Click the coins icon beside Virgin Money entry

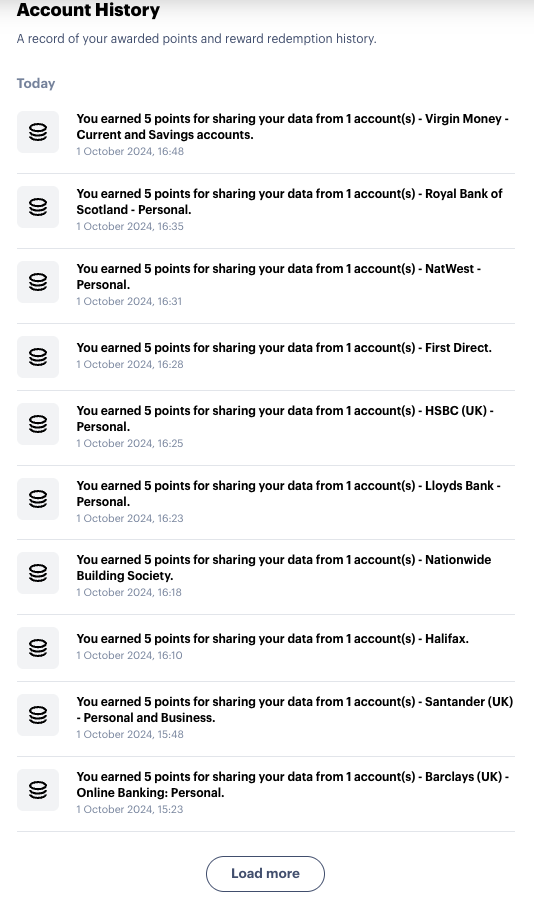[38, 132]
